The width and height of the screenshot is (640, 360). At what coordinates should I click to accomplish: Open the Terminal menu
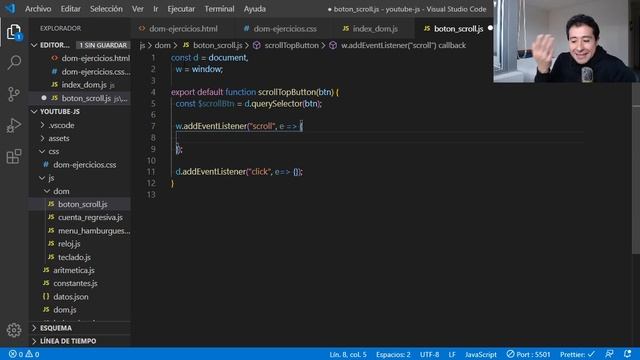pos(219,9)
